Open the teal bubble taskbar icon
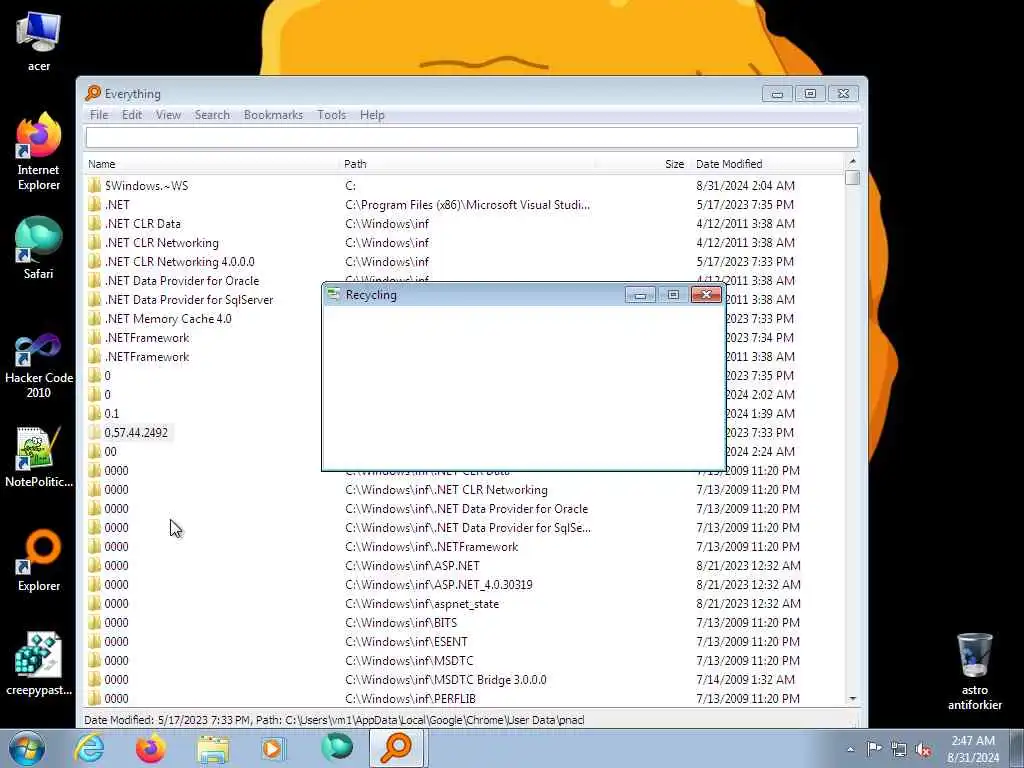The image size is (1024, 768). [x=337, y=747]
